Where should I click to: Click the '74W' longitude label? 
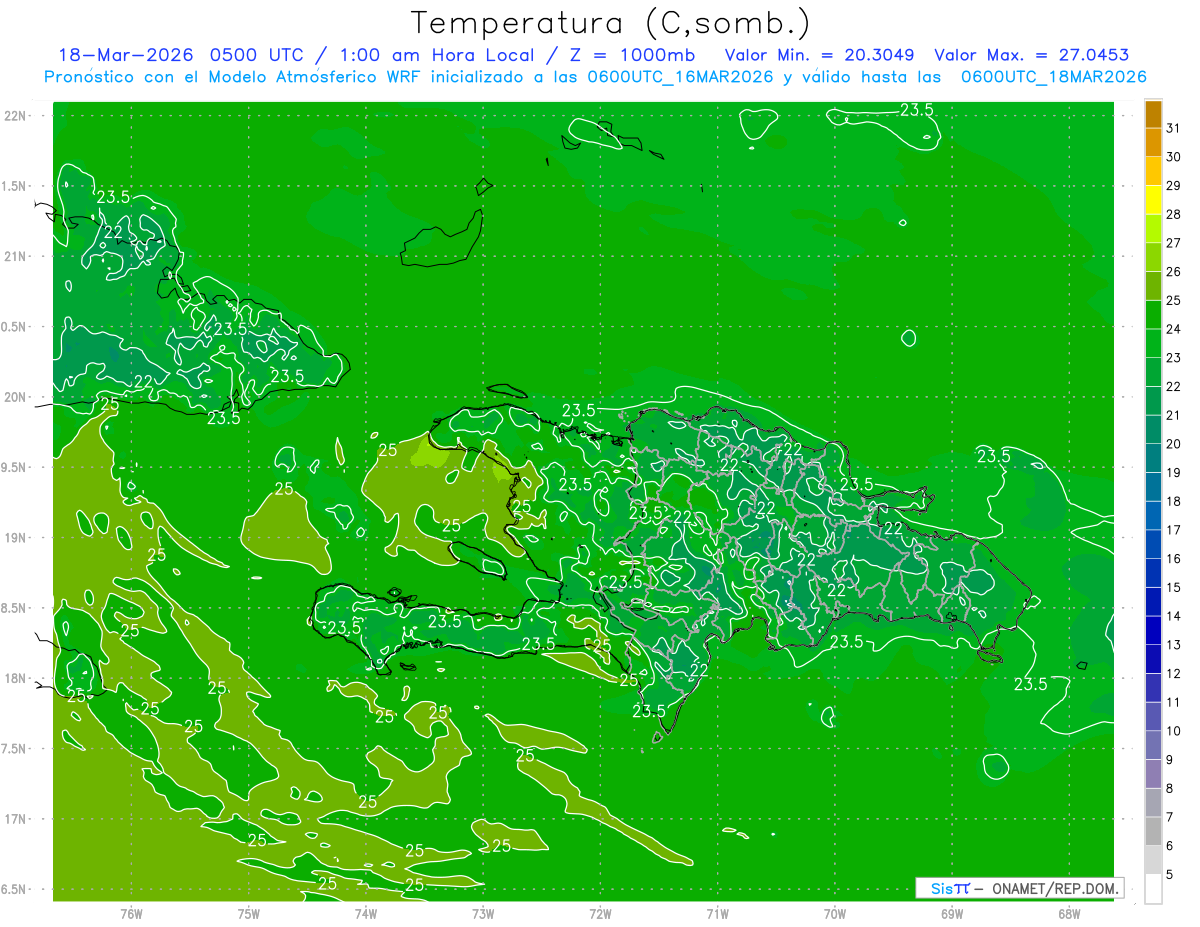(x=365, y=914)
